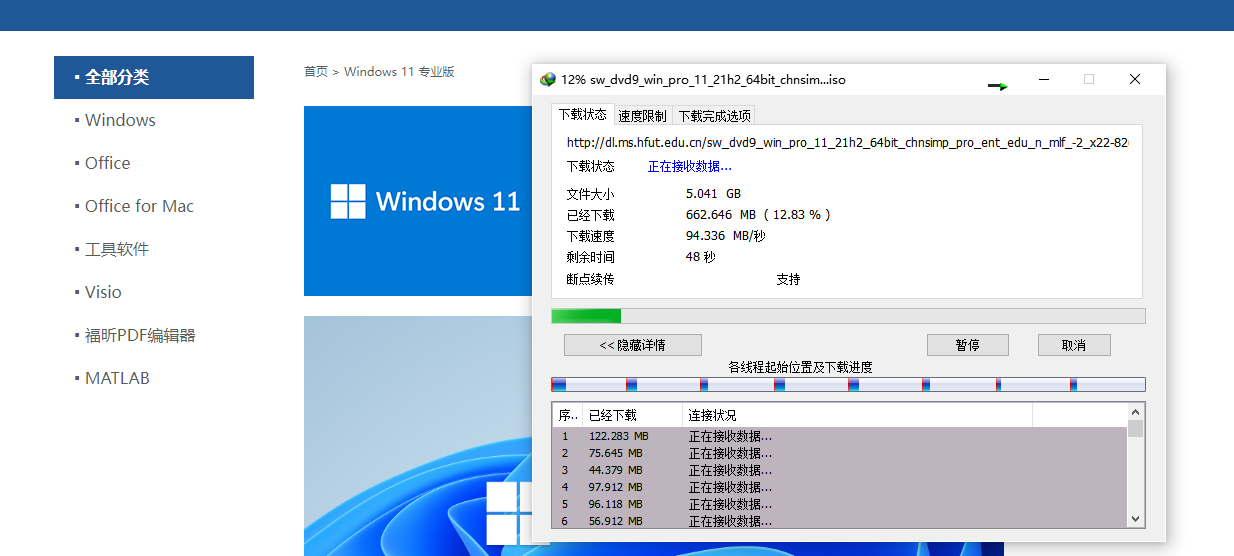The image size is (1234, 556).
Task: Click the 已经下载 column header
Action: coord(632,415)
